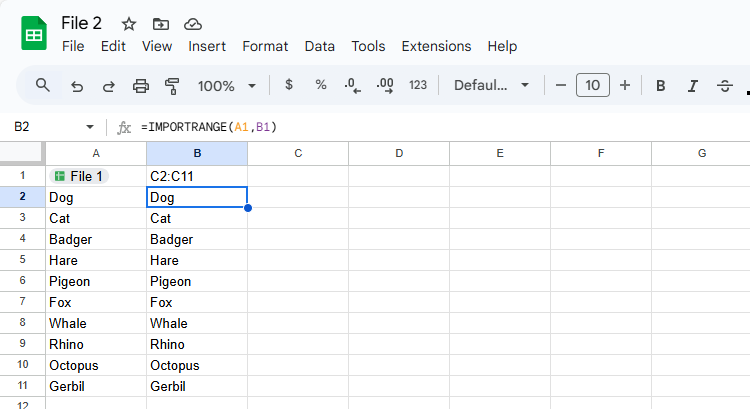750x409 pixels.
Task: Click the undo arrow icon
Action: (x=77, y=86)
